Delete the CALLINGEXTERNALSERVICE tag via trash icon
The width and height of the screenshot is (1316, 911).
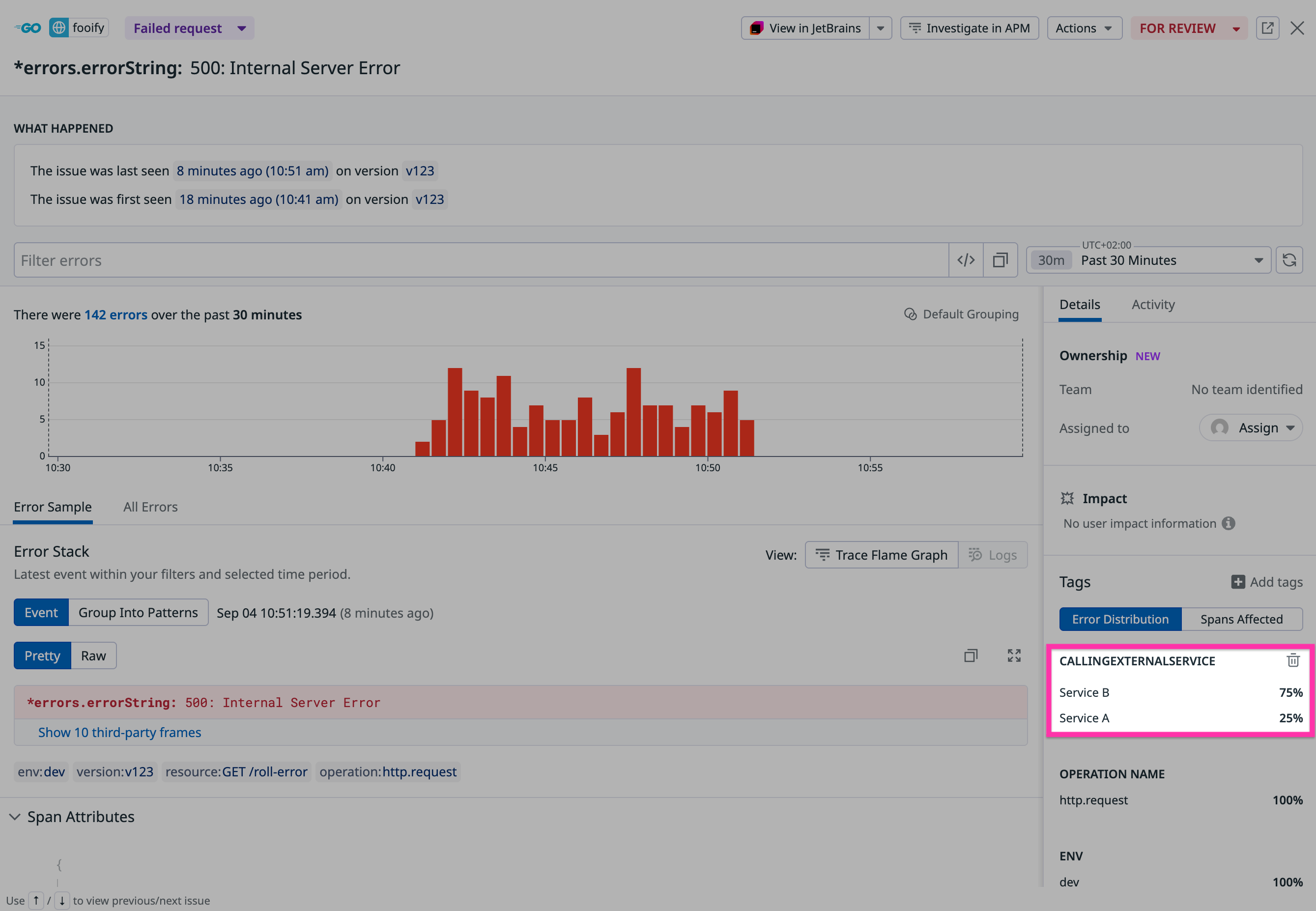(1292, 660)
